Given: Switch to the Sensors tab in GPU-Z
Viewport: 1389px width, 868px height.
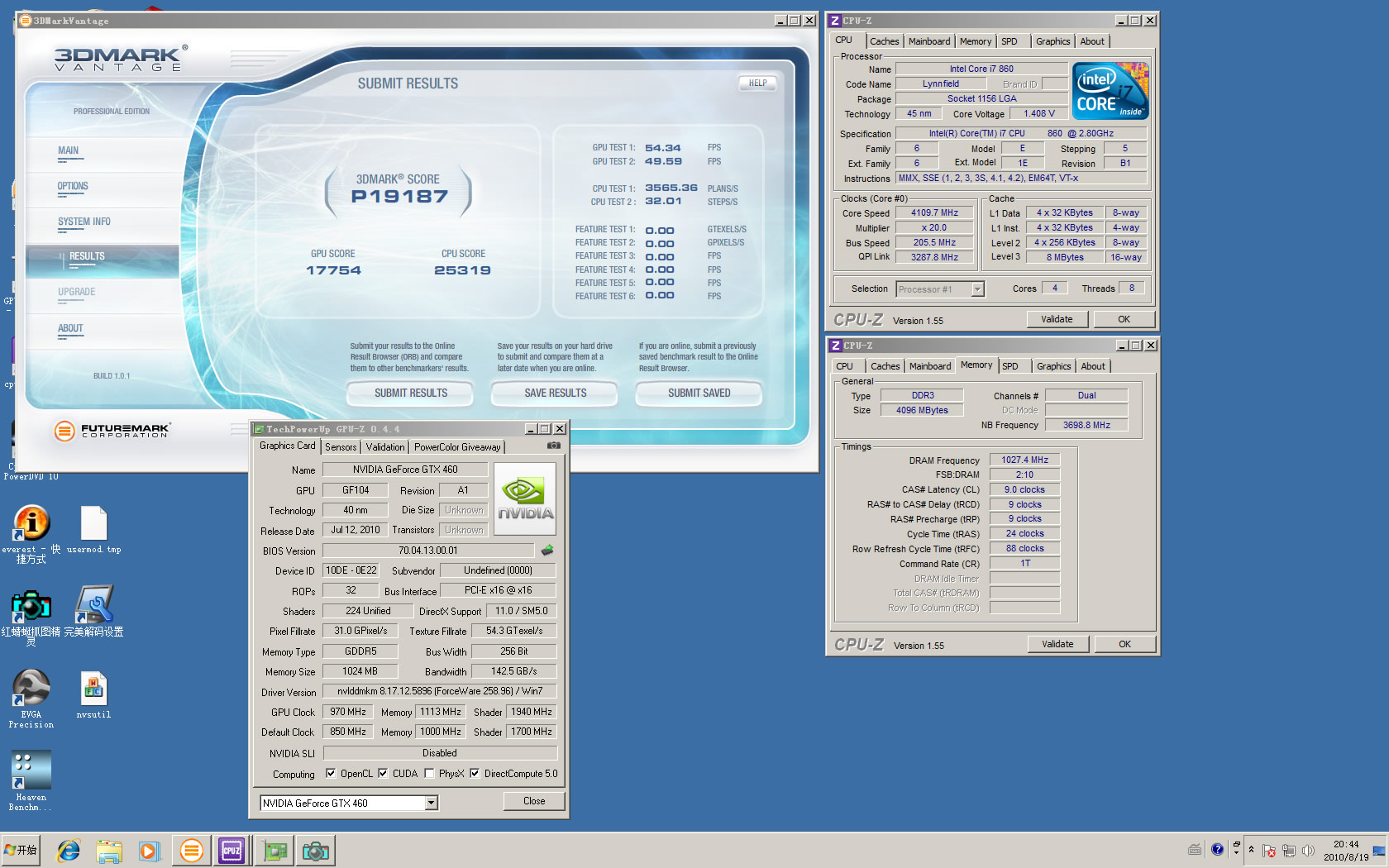Looking at the screenshot, I should 341,447.
